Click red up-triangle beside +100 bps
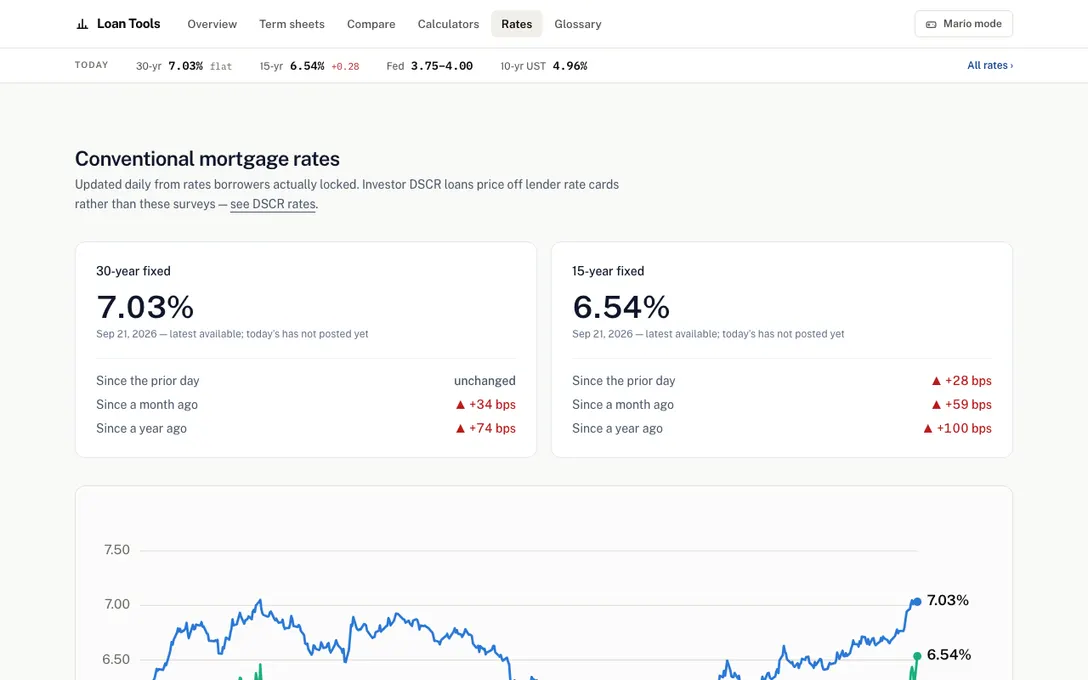The height and width of the screenshot is (680, 1088). pyautogui.click(x=928, y=428)
